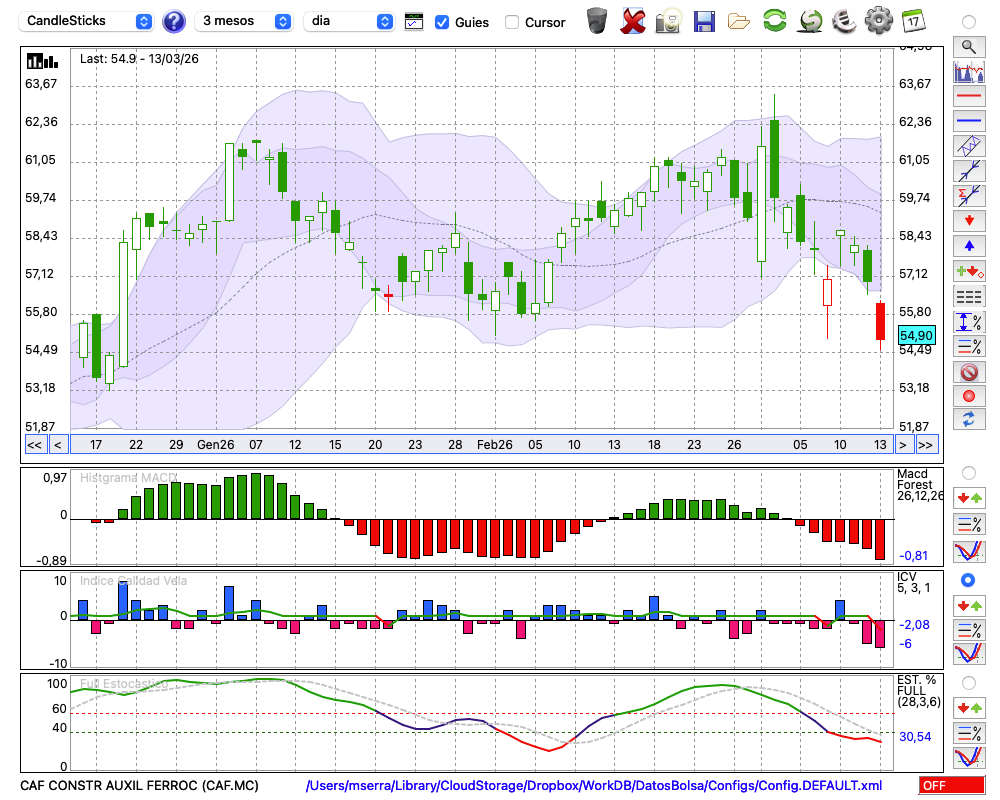Open the 3 mesos period dropdown

click(244, 21)
